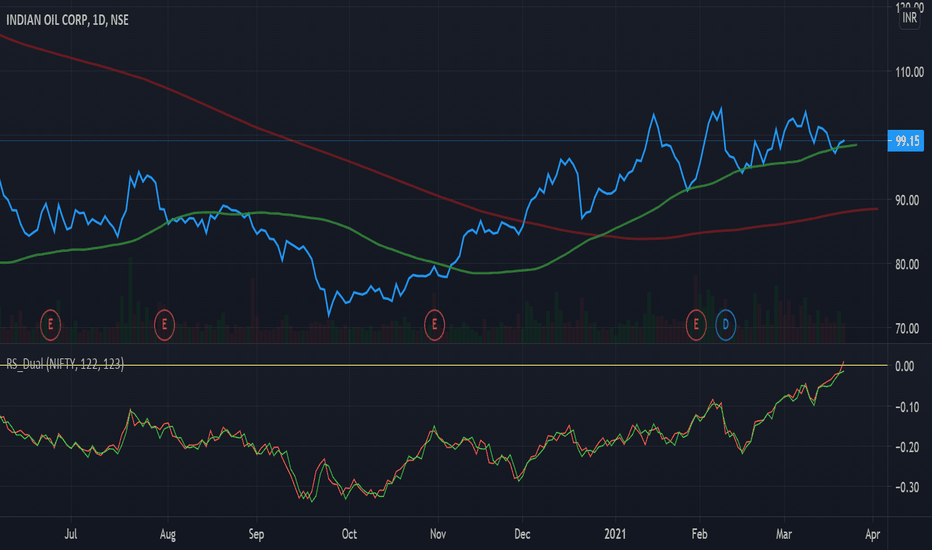Click the 70.00 price axis label

tap(907, 328)
